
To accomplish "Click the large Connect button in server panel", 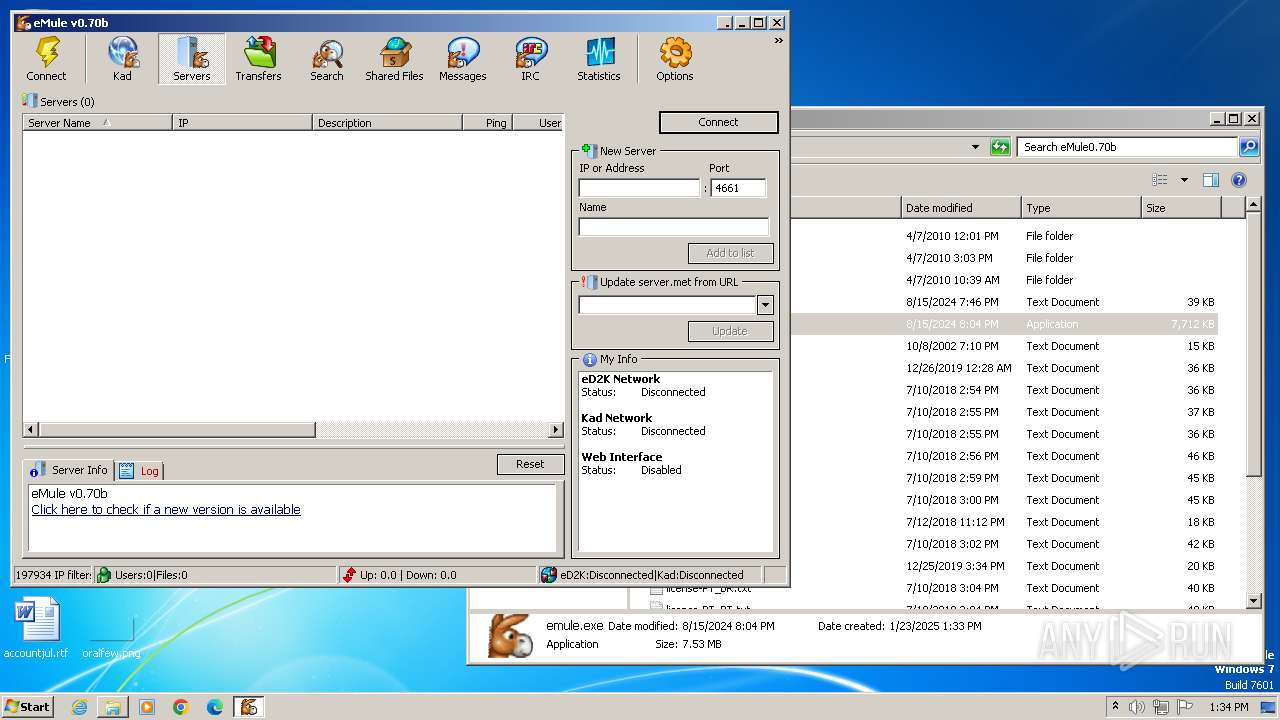I will tap(718, 122).
